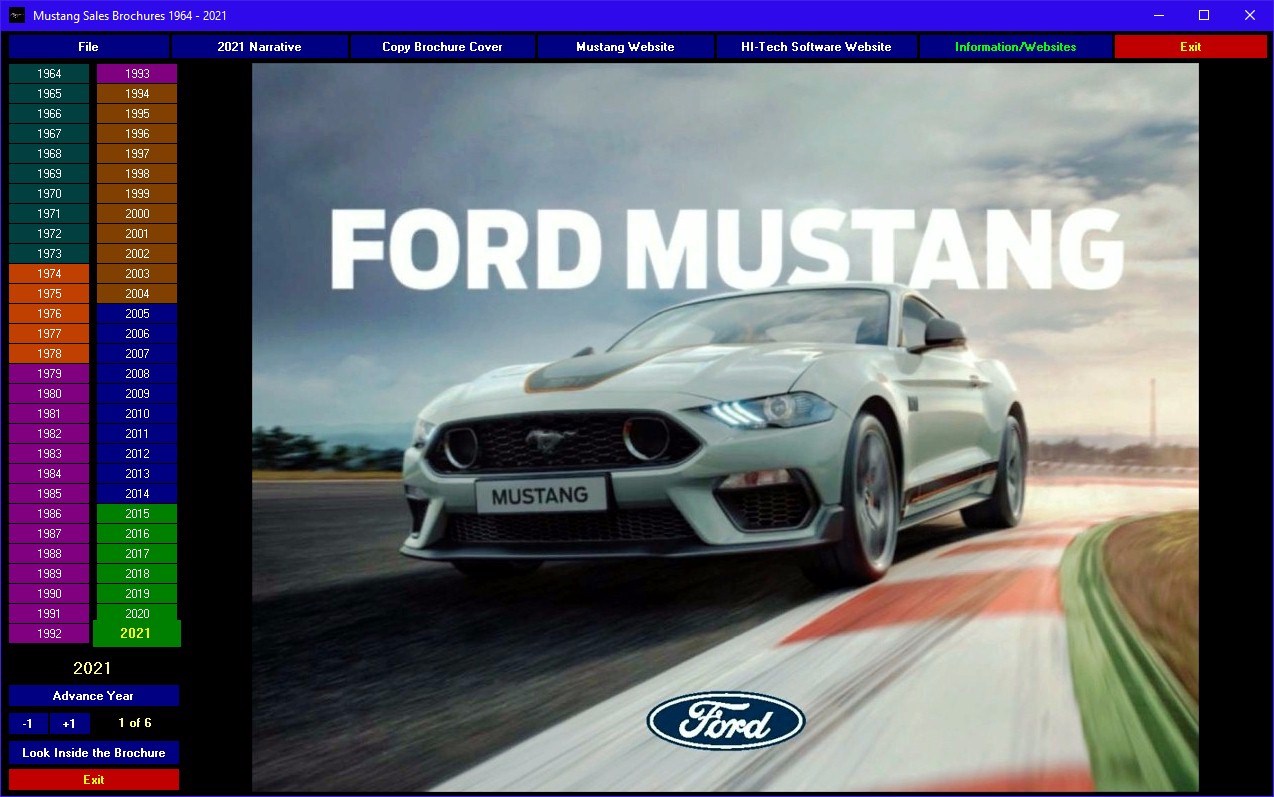Select the 1987 brochure year
Screen dimensions: 1274x797
[49, 534]
